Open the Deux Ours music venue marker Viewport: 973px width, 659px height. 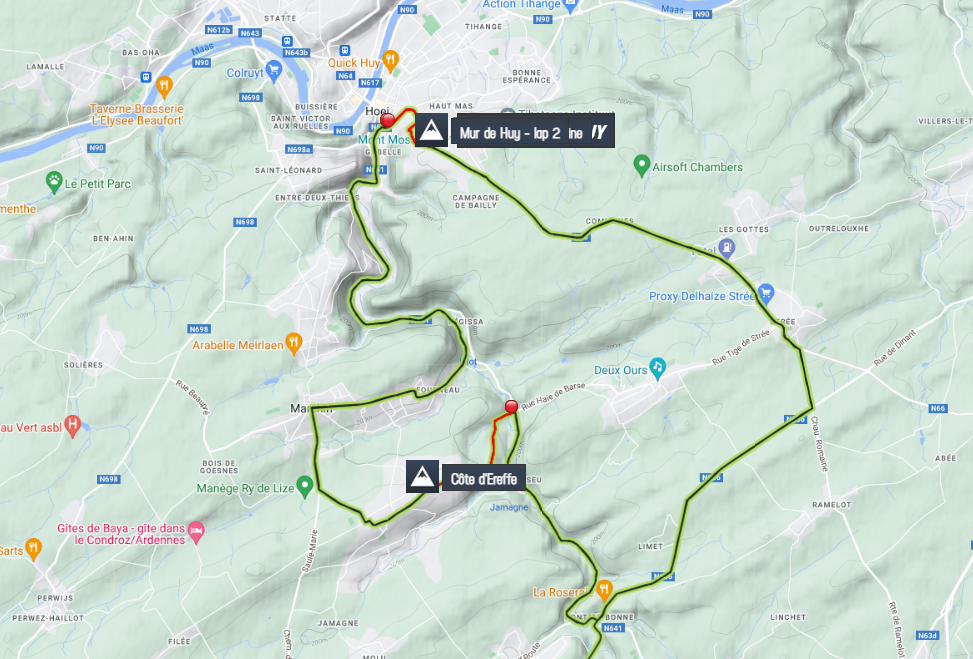click(x=657, y=368)
